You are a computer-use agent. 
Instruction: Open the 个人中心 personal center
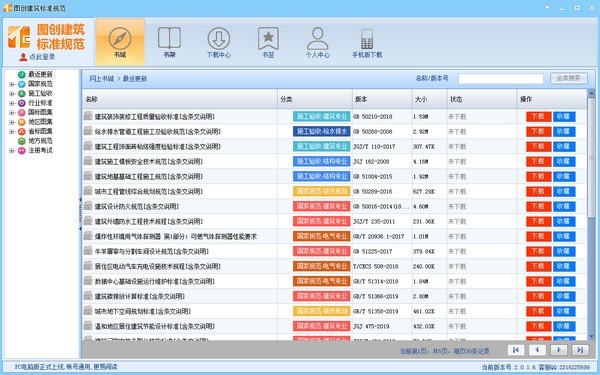coord(318,42)
